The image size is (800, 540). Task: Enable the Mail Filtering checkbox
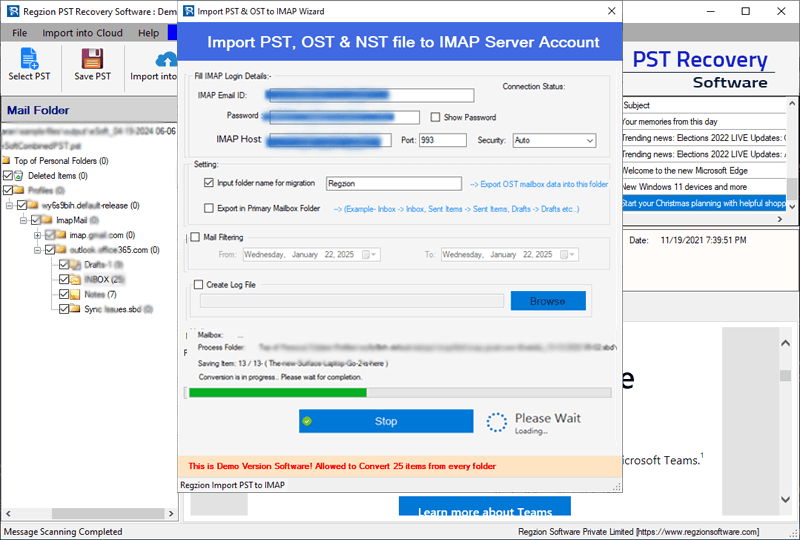[196, 237]
